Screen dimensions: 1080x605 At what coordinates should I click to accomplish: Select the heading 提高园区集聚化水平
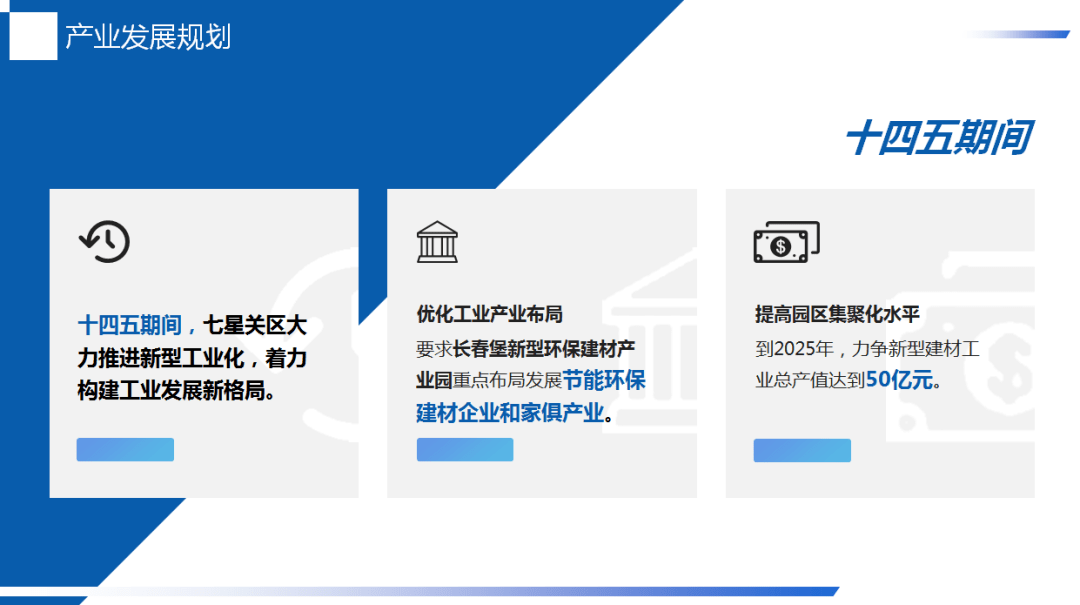[838, 314]
